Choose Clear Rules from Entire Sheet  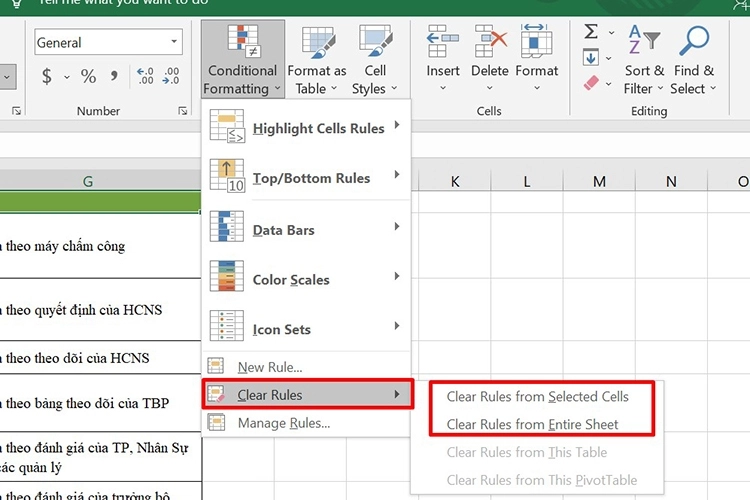coord(532,424)
